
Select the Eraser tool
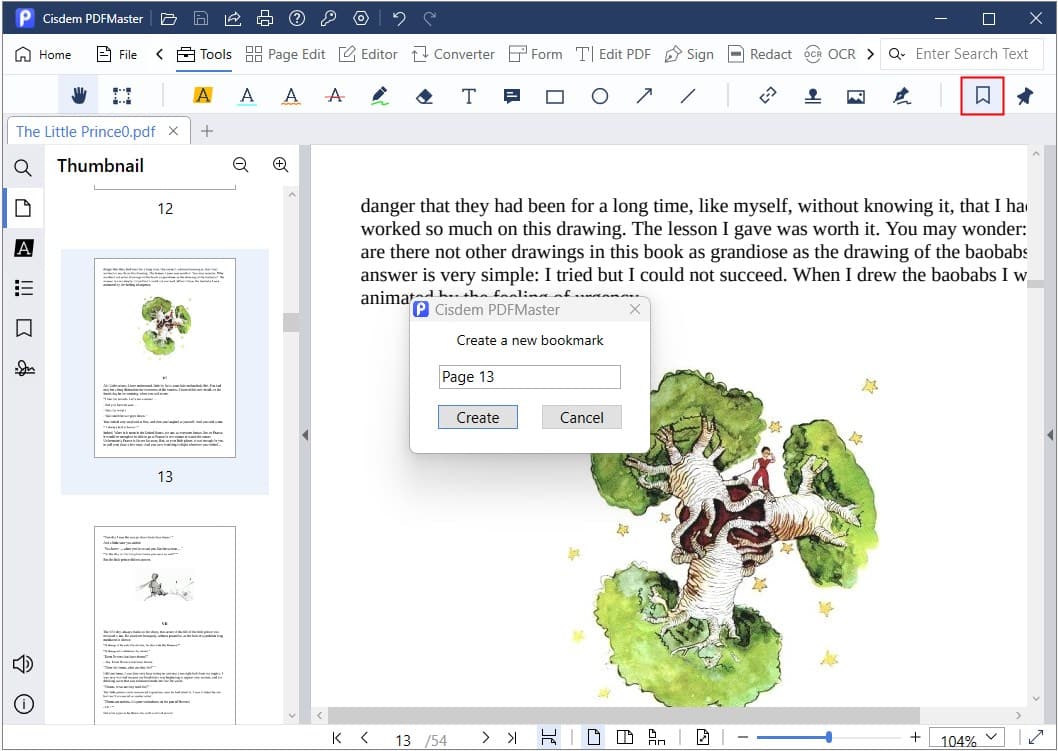(424, 96)
